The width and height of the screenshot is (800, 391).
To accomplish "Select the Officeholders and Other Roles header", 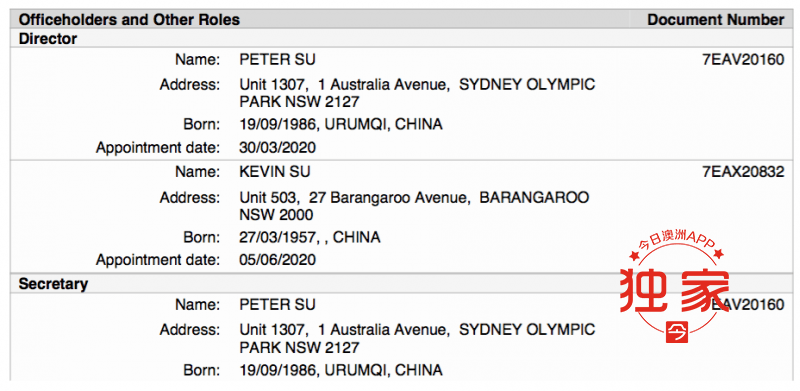I will pyautogui.click(x=129, y=20).
